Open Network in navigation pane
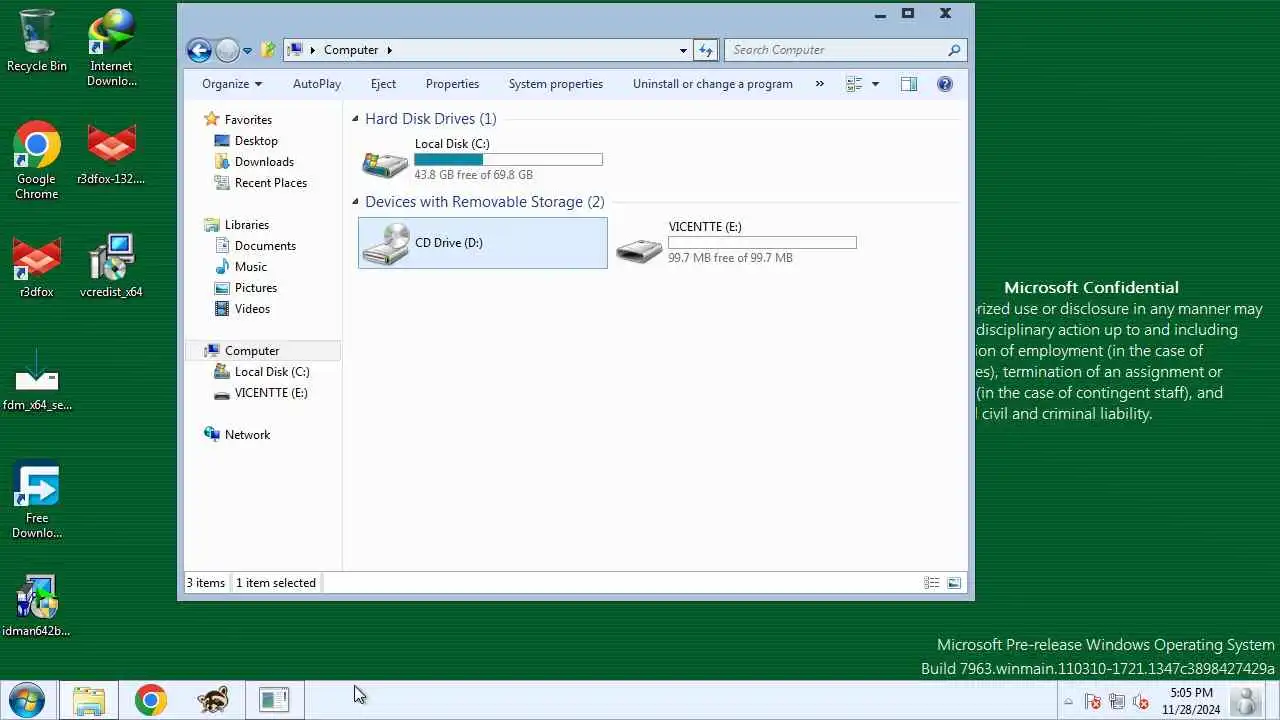This screenshot has height=720, width=1280. click(247, 435)
